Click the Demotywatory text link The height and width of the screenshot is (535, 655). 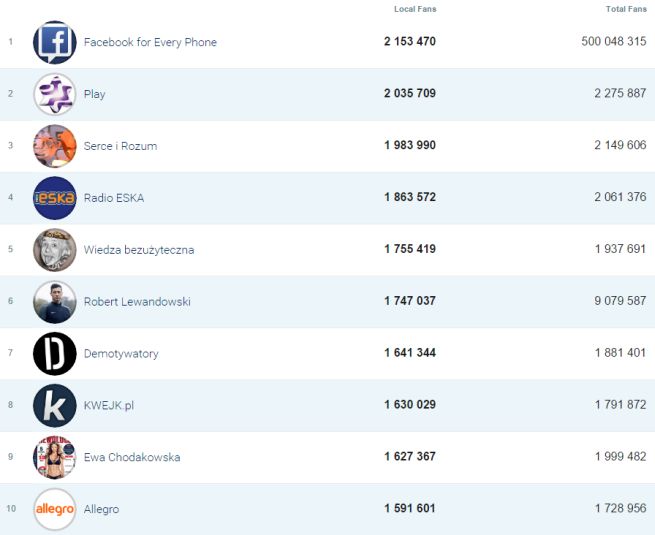coord(121,354)
